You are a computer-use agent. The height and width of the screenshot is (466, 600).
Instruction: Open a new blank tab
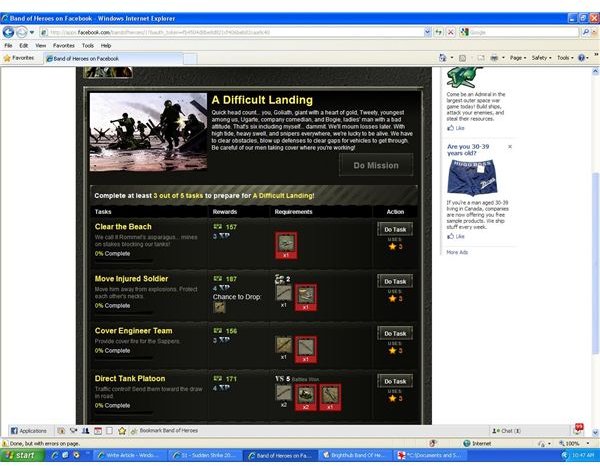pos(190,59)
